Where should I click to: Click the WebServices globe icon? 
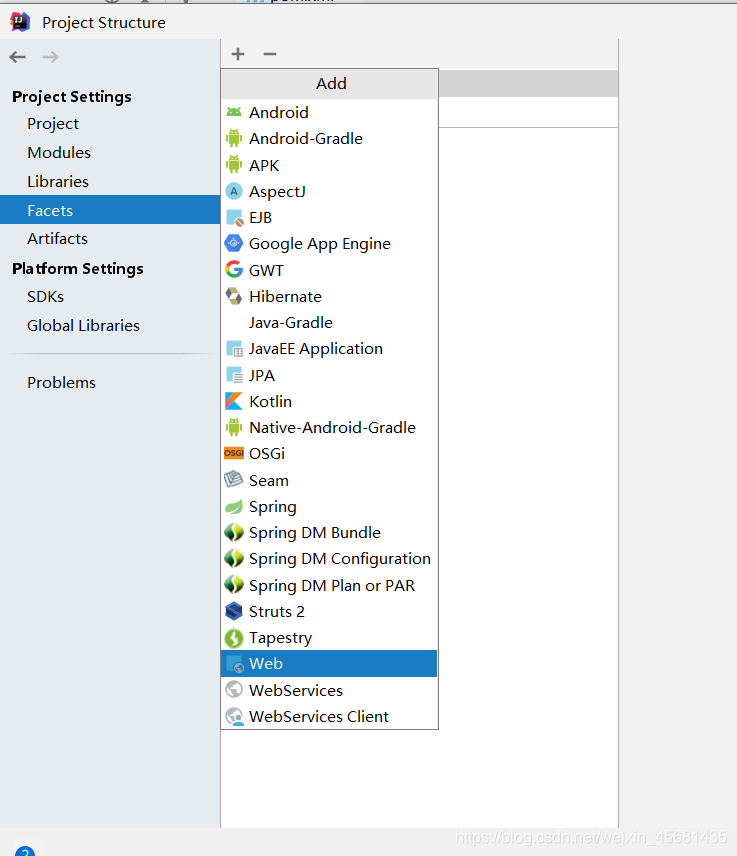pos(234,689)
